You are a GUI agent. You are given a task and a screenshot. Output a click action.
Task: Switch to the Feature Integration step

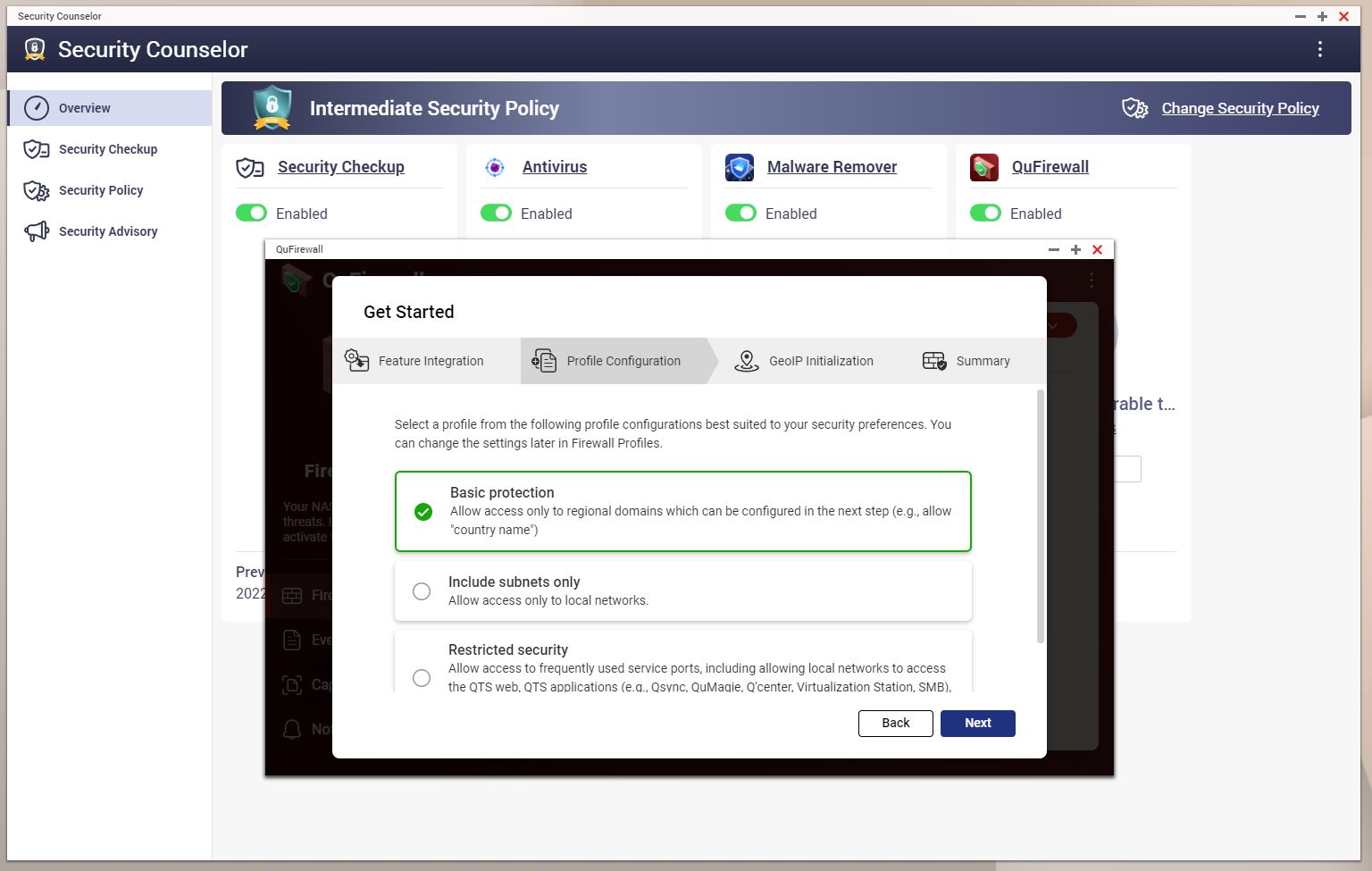pyautogui.click(x=426, y=361)
